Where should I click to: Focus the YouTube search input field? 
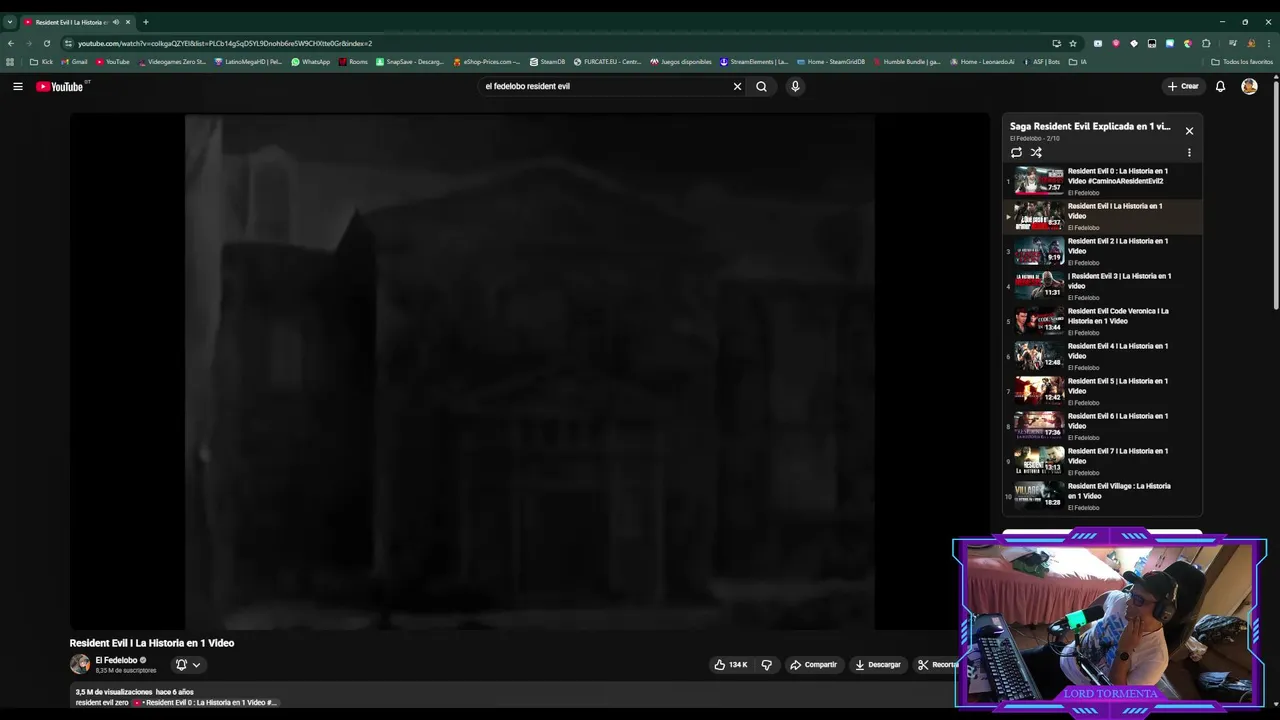coord(604,86)
